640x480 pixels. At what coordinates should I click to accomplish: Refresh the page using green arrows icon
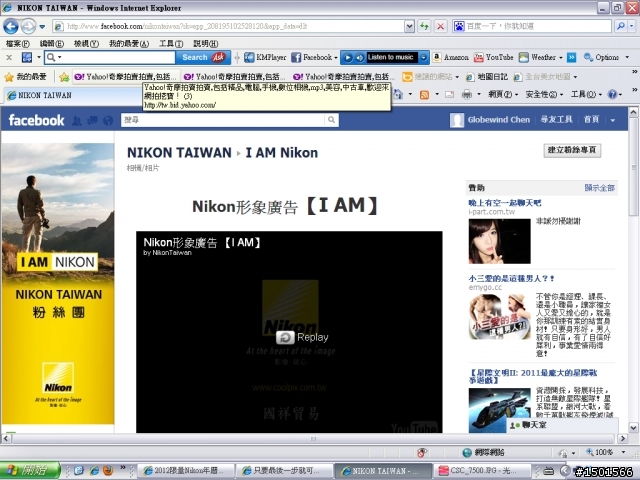[424, 27]
